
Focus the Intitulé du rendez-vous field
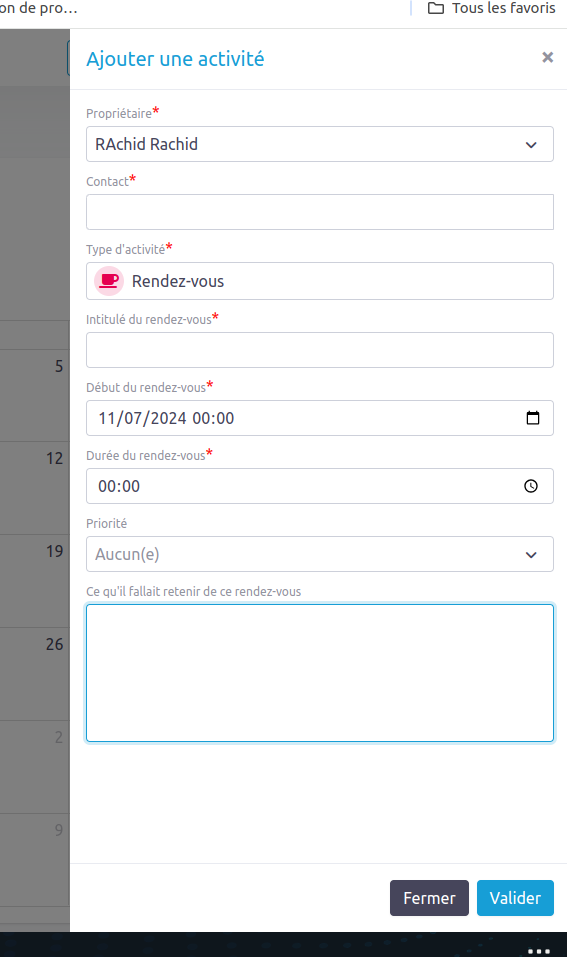[320, 350]
